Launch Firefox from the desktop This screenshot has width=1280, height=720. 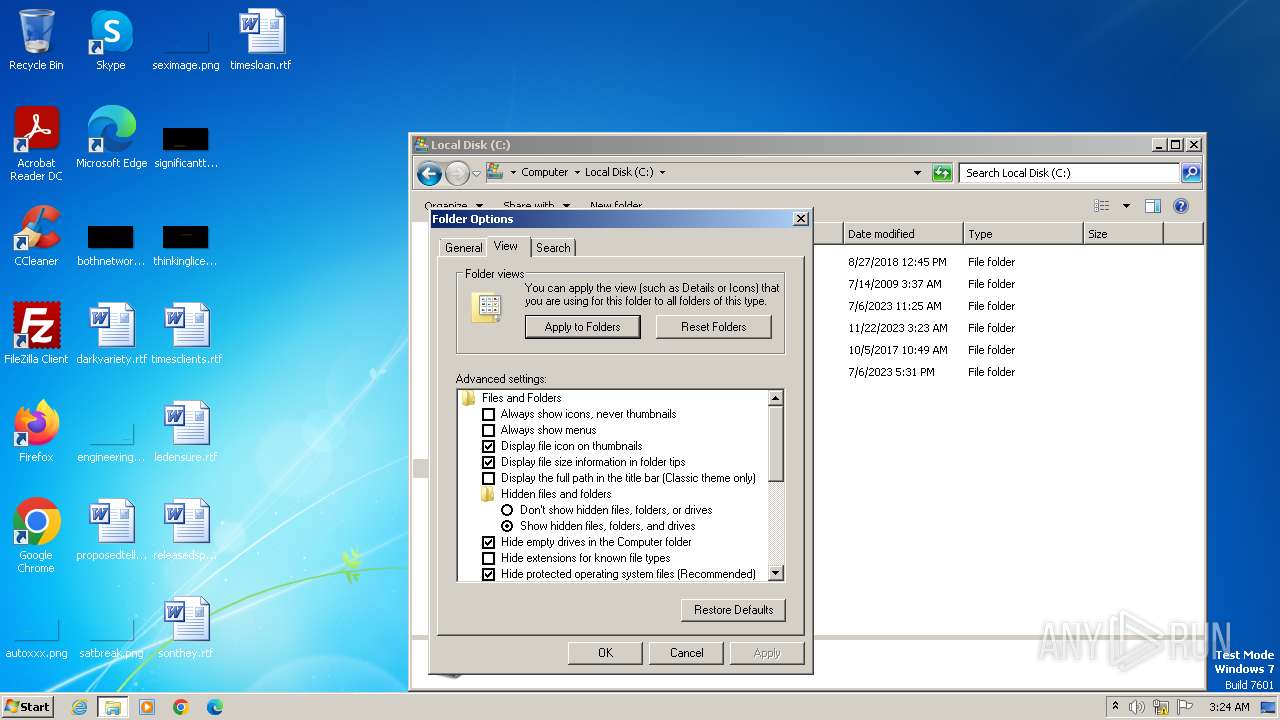point(36,432)
